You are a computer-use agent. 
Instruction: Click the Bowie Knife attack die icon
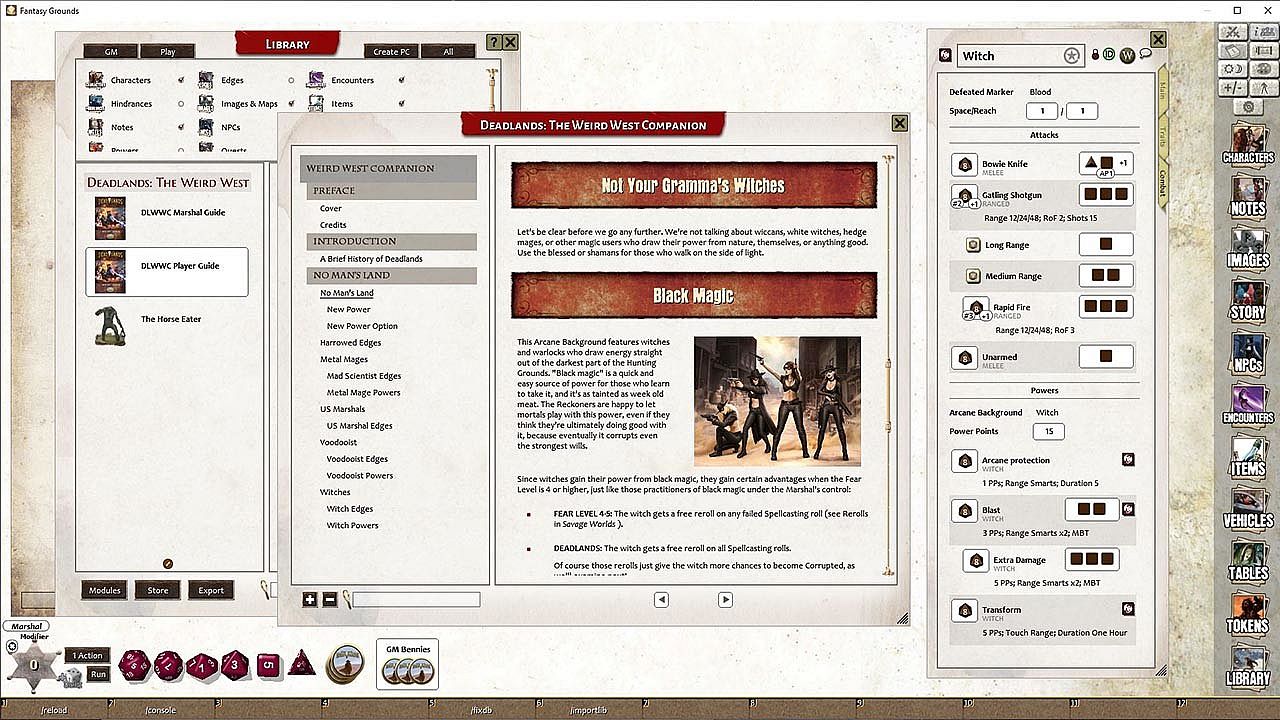[x=966, y=164]
